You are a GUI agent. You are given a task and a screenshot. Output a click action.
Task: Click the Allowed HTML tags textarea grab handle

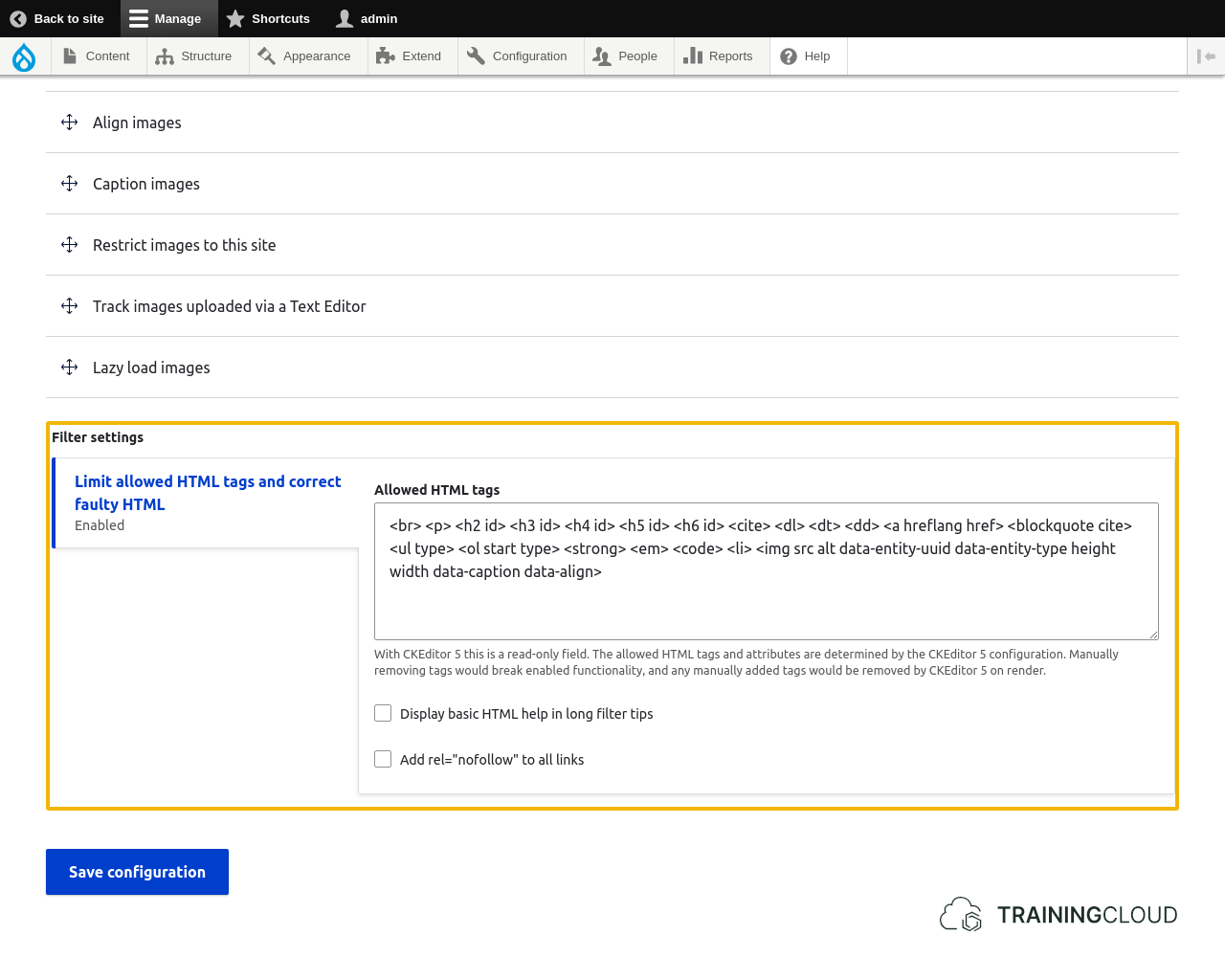coord(1153,635)
